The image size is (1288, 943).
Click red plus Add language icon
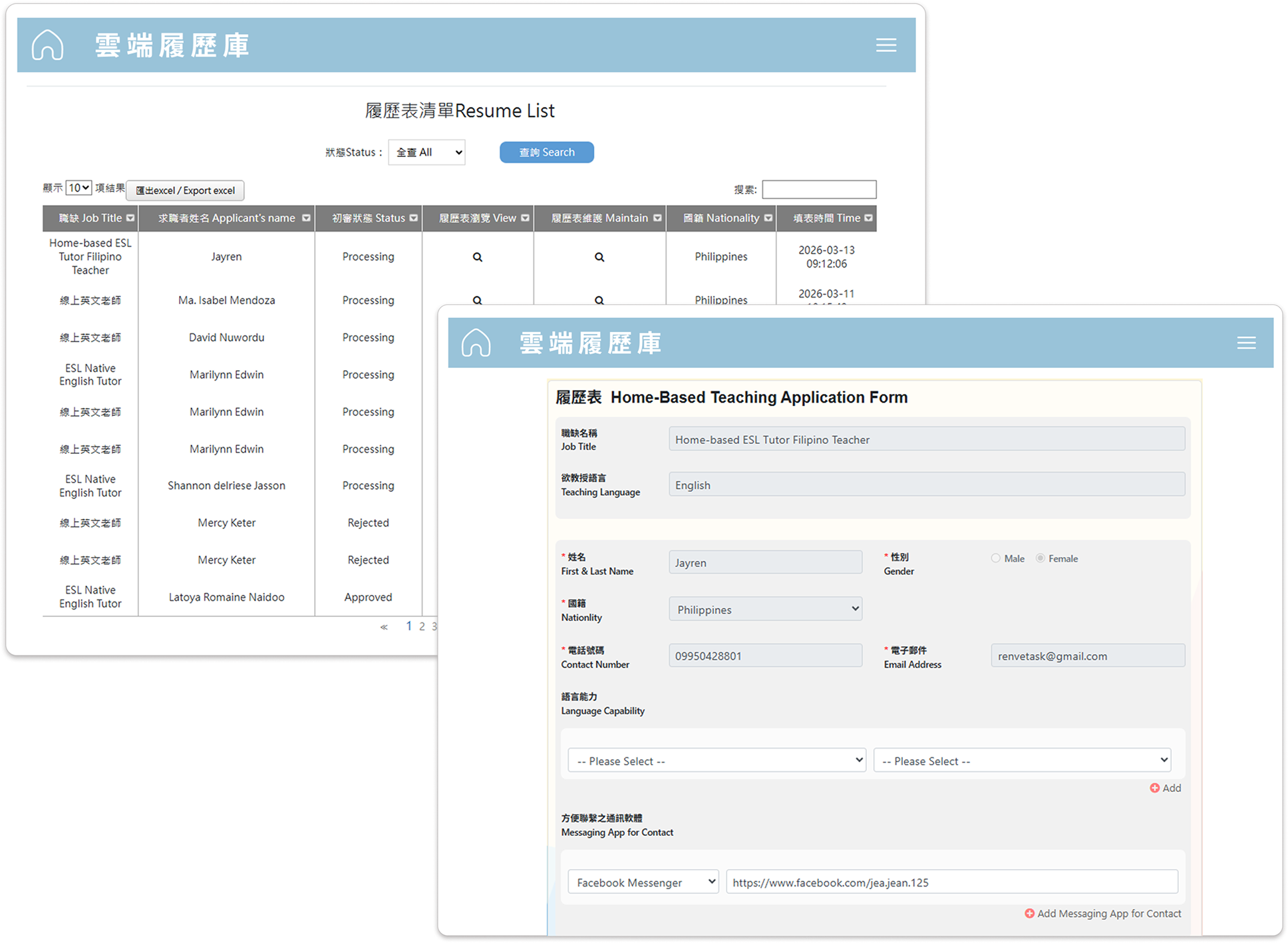[1155, 788]
